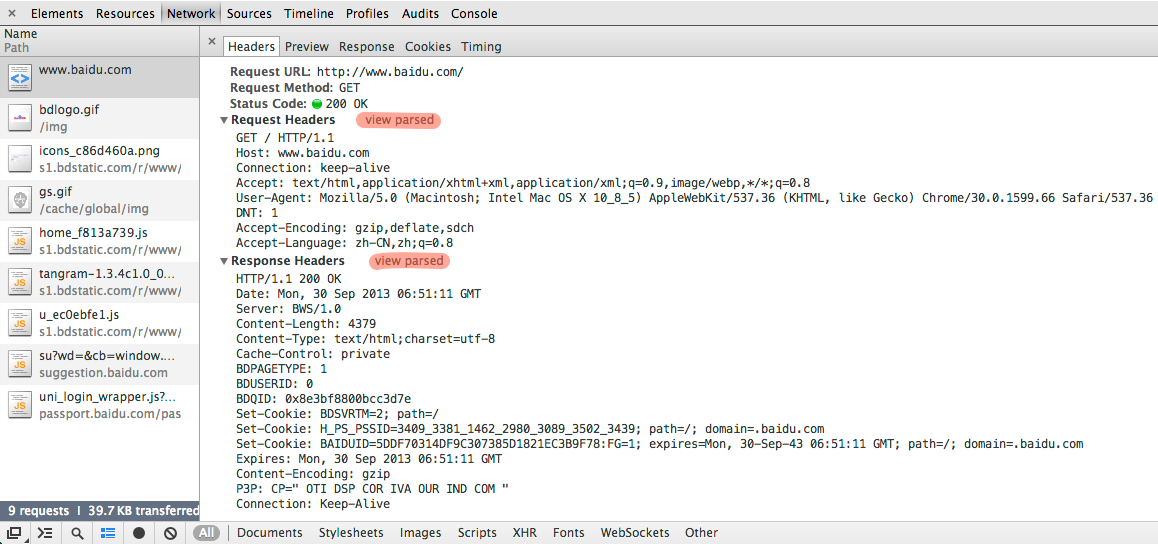Filter requests by XHR
Viewport: 1158px width, 544px height.
point(524,532)
